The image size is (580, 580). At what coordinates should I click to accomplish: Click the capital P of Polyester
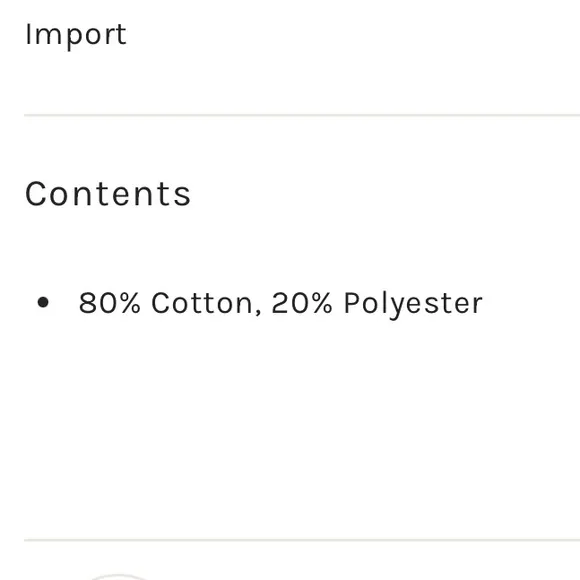tap(352, 303)
